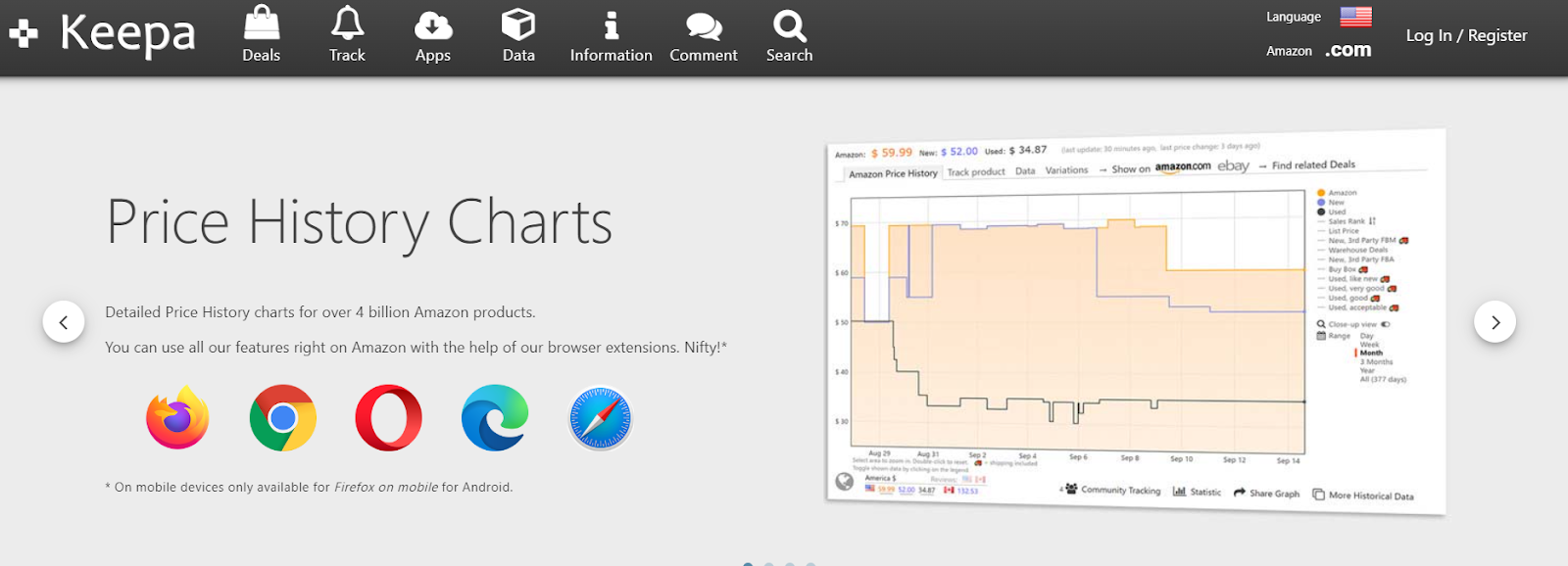Change language via the US flag
Viewport: 1568px width, 566px height.
pos(1355,17)
